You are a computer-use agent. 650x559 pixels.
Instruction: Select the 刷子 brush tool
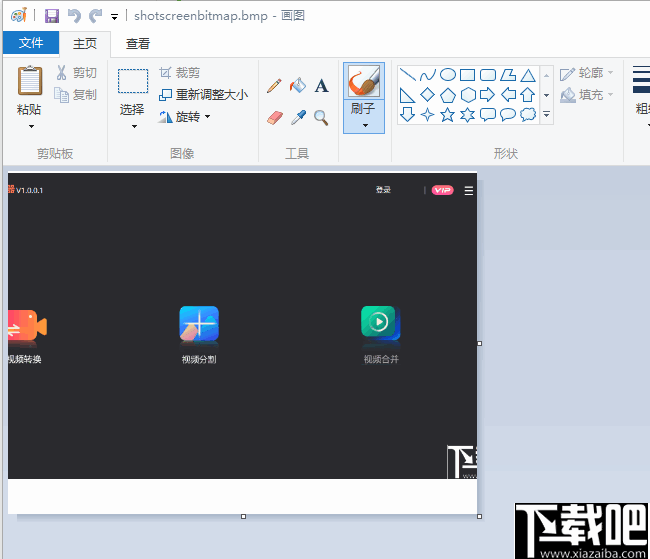[364, 81]
